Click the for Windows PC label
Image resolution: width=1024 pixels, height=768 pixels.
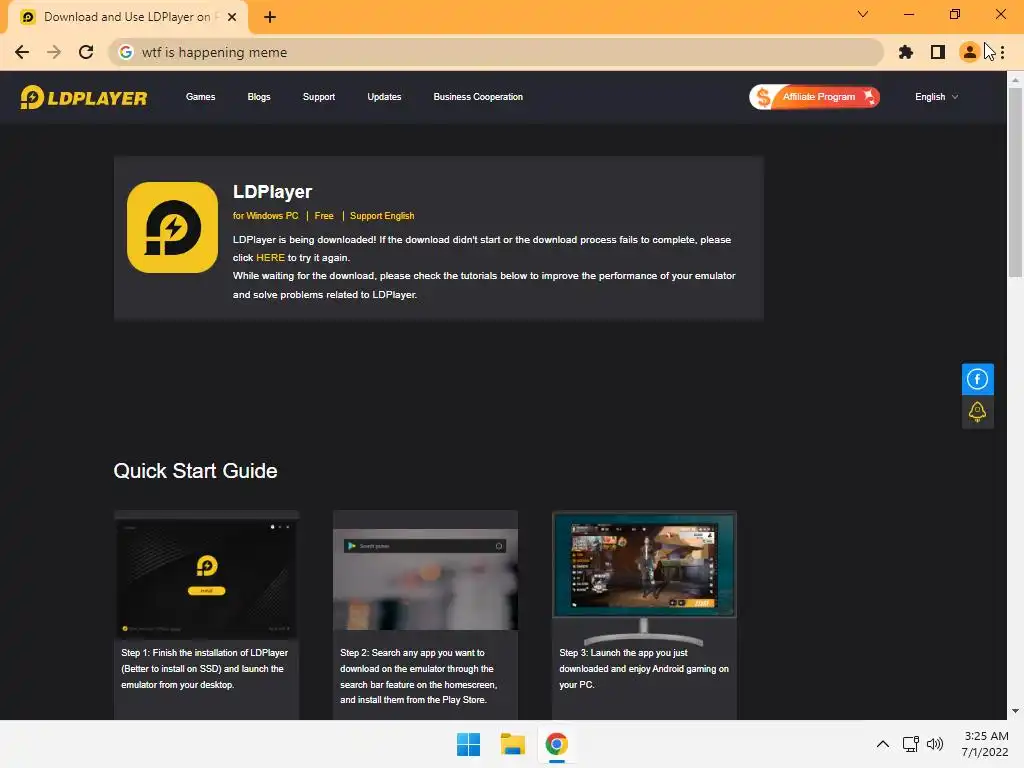265,216
